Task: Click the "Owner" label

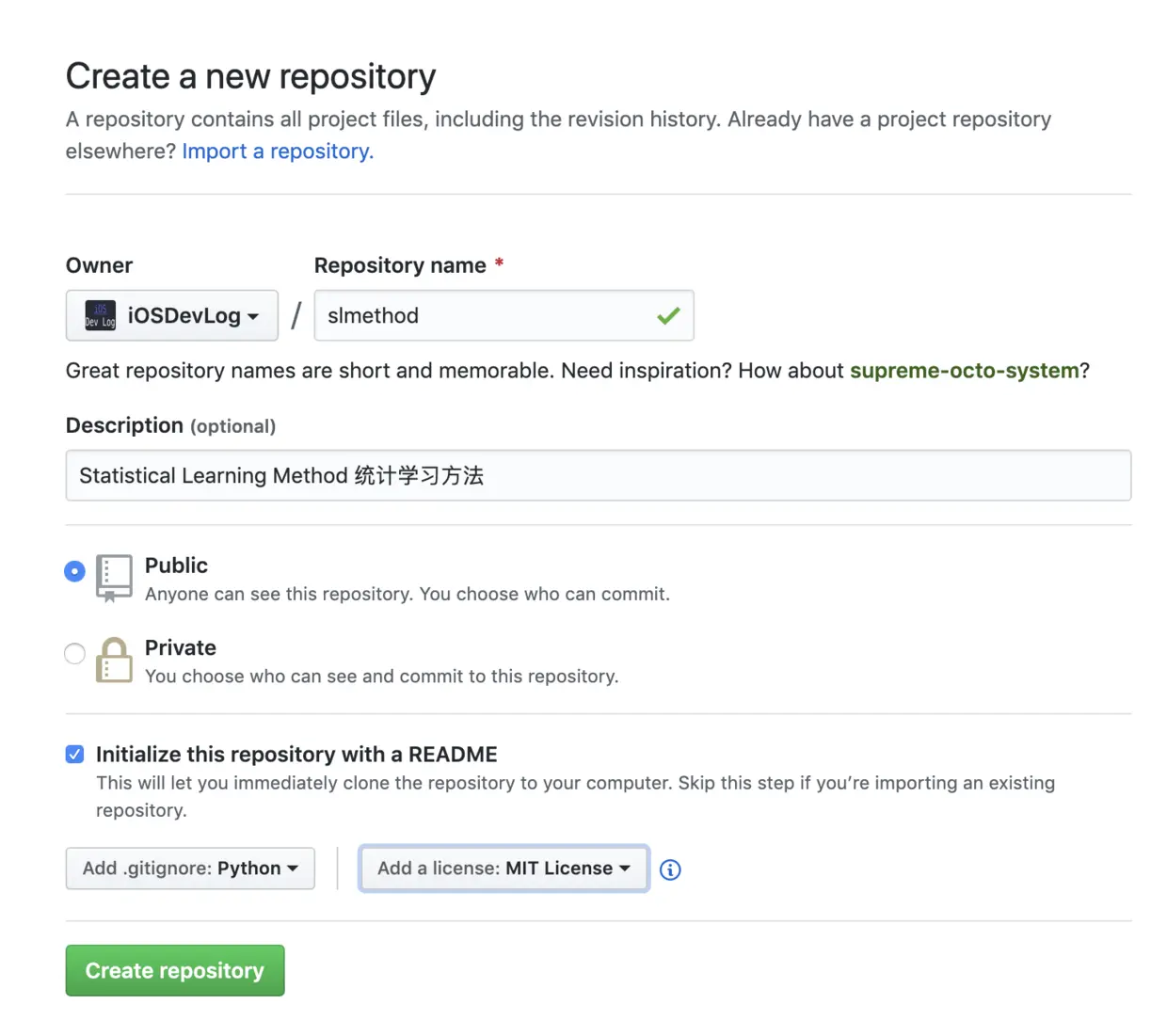Action: (x=99, y=265)
